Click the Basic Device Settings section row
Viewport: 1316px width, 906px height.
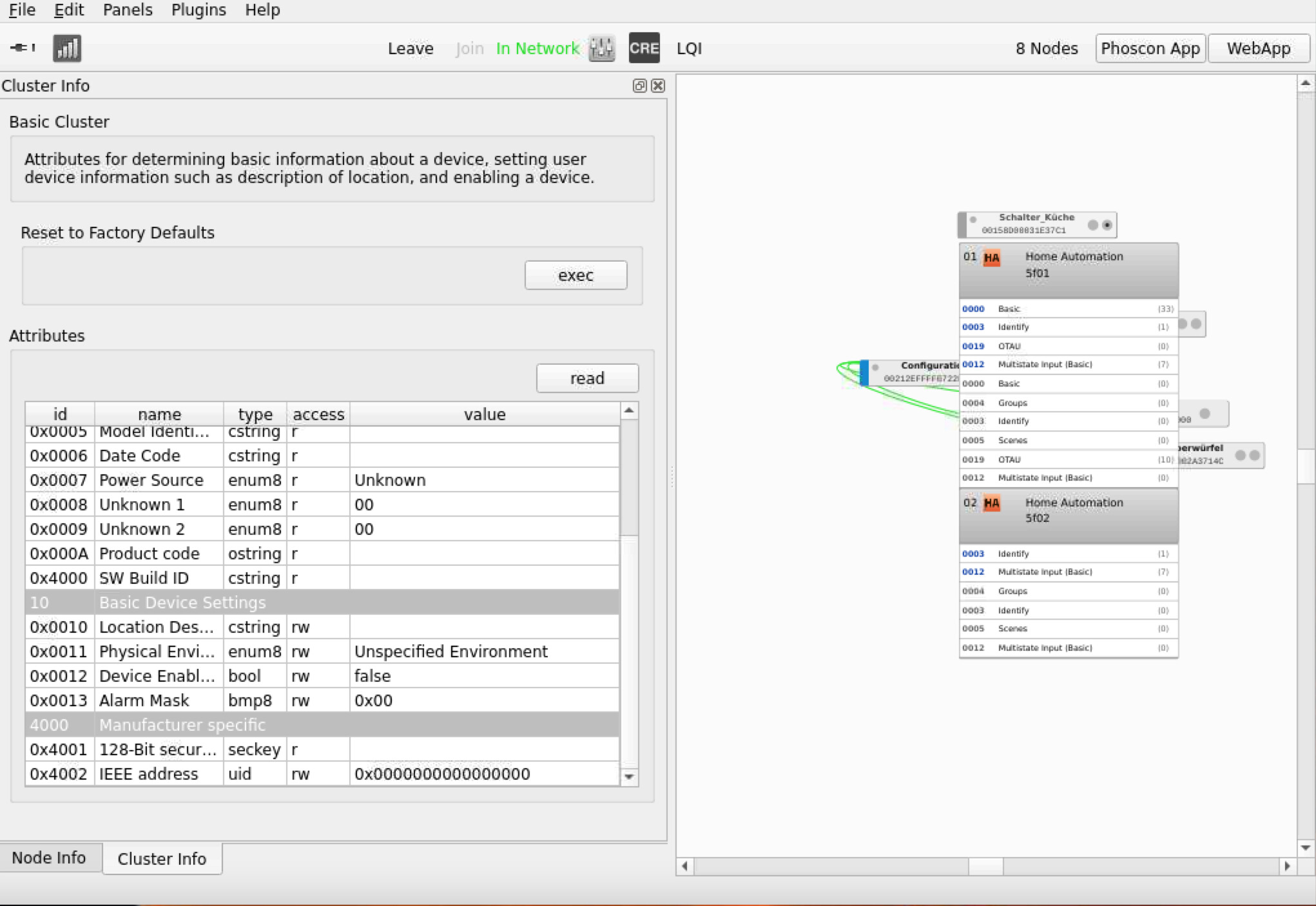click(322, 602)
